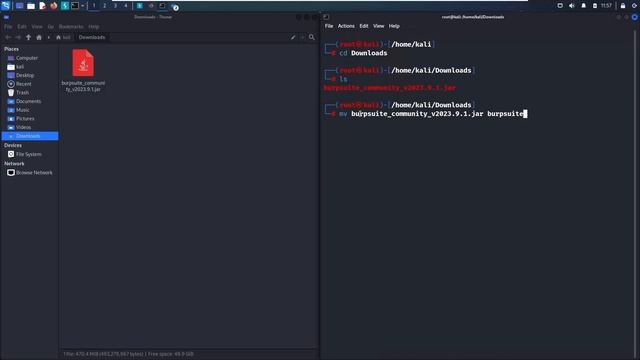Image resolution: width=640 pixels, height=360 pixels.
Task: Click the terminal window menu icon in title bar
Action: pos(326,17)
